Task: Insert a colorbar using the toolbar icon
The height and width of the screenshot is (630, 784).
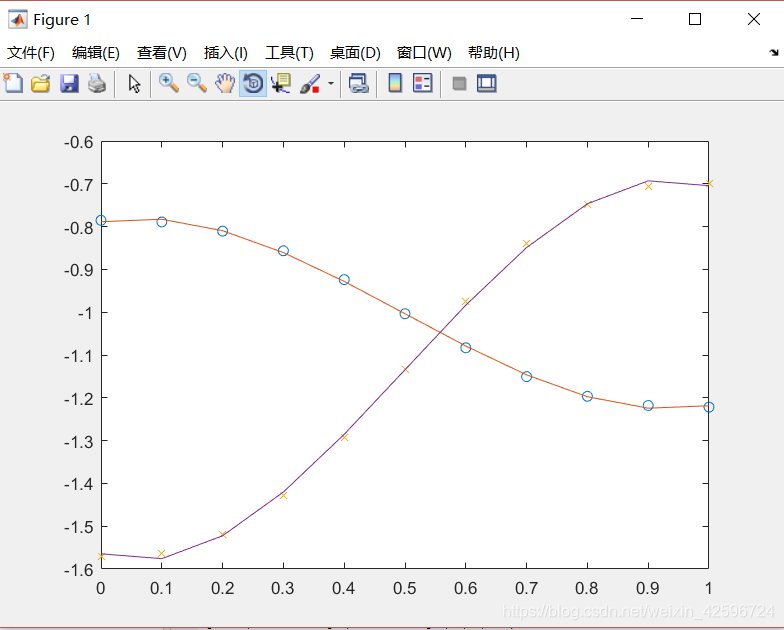Action: pyautogui.click(x=395, y=83)
